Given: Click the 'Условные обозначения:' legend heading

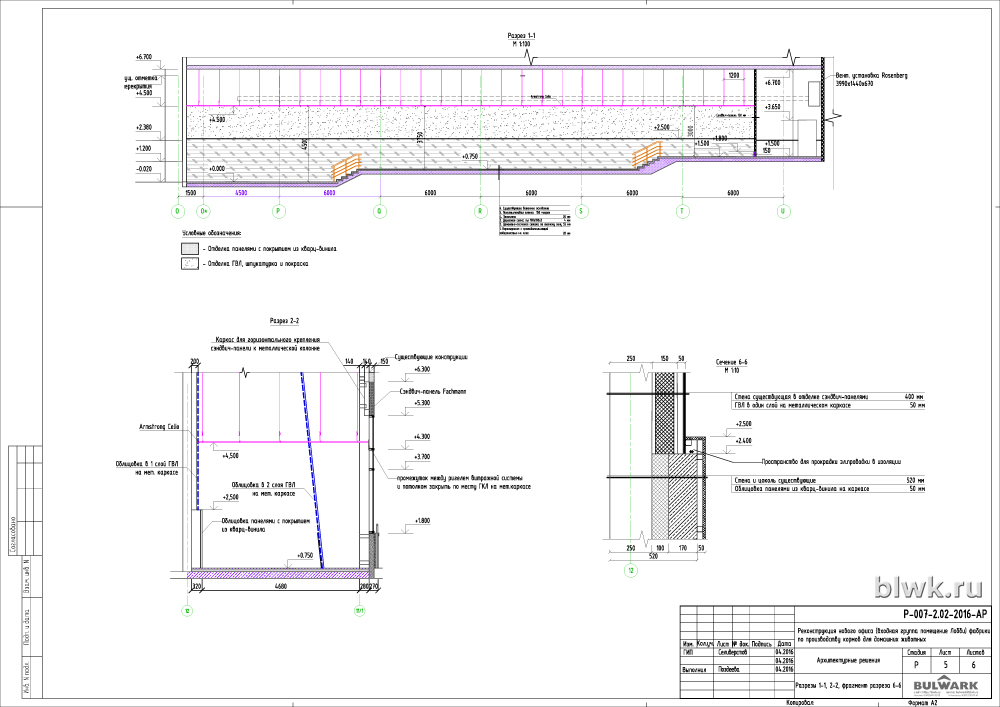Looking at the screenshot, I should pos(211,233).
